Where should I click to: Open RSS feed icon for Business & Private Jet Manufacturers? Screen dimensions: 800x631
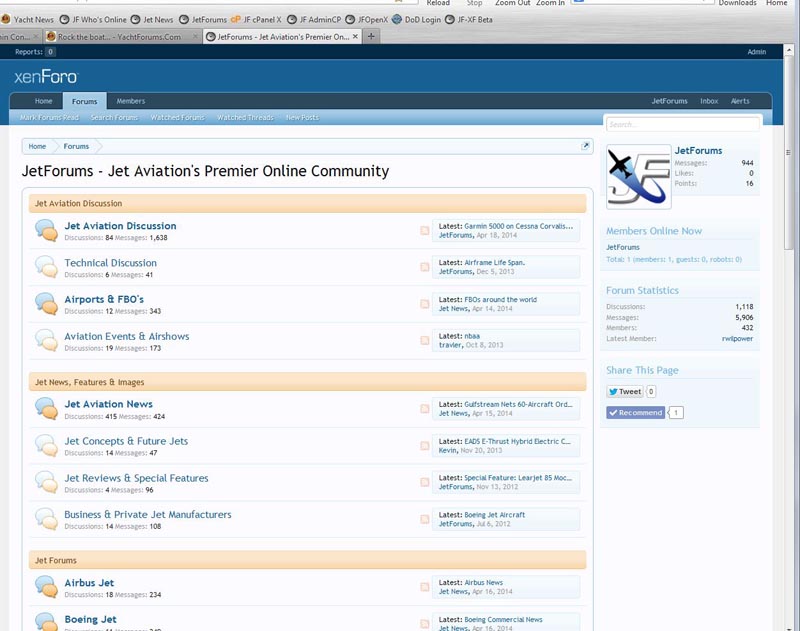pyautogui.click(x=424, y=519)
